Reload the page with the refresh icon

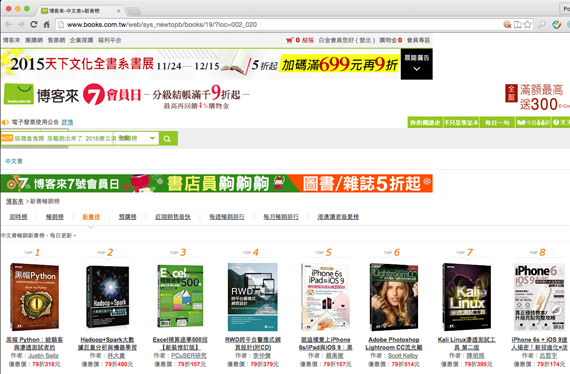tap(34, 24)
